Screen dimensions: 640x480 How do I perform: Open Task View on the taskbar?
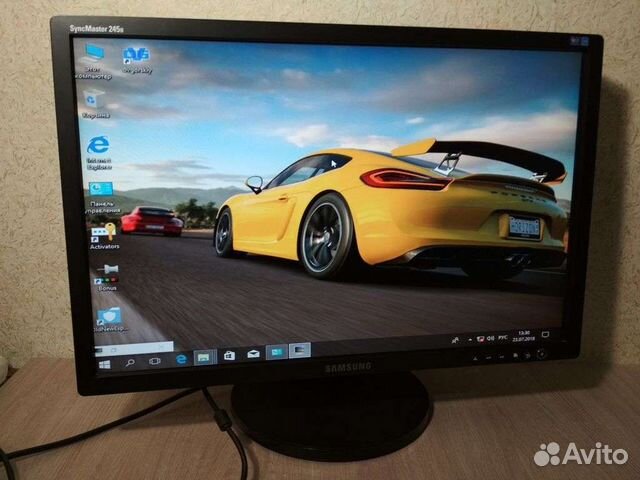154,361
